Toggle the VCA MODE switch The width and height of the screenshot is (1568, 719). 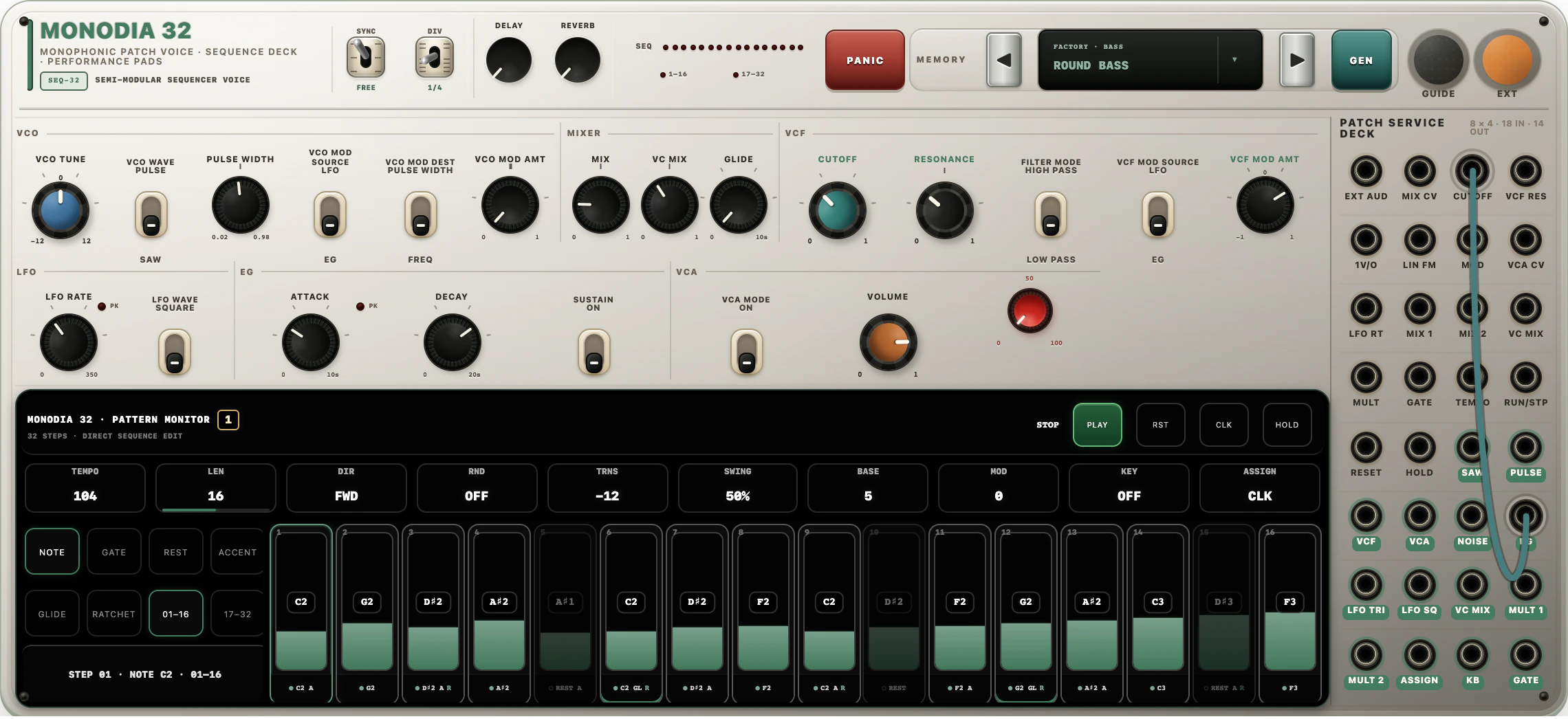click(746, 352)
